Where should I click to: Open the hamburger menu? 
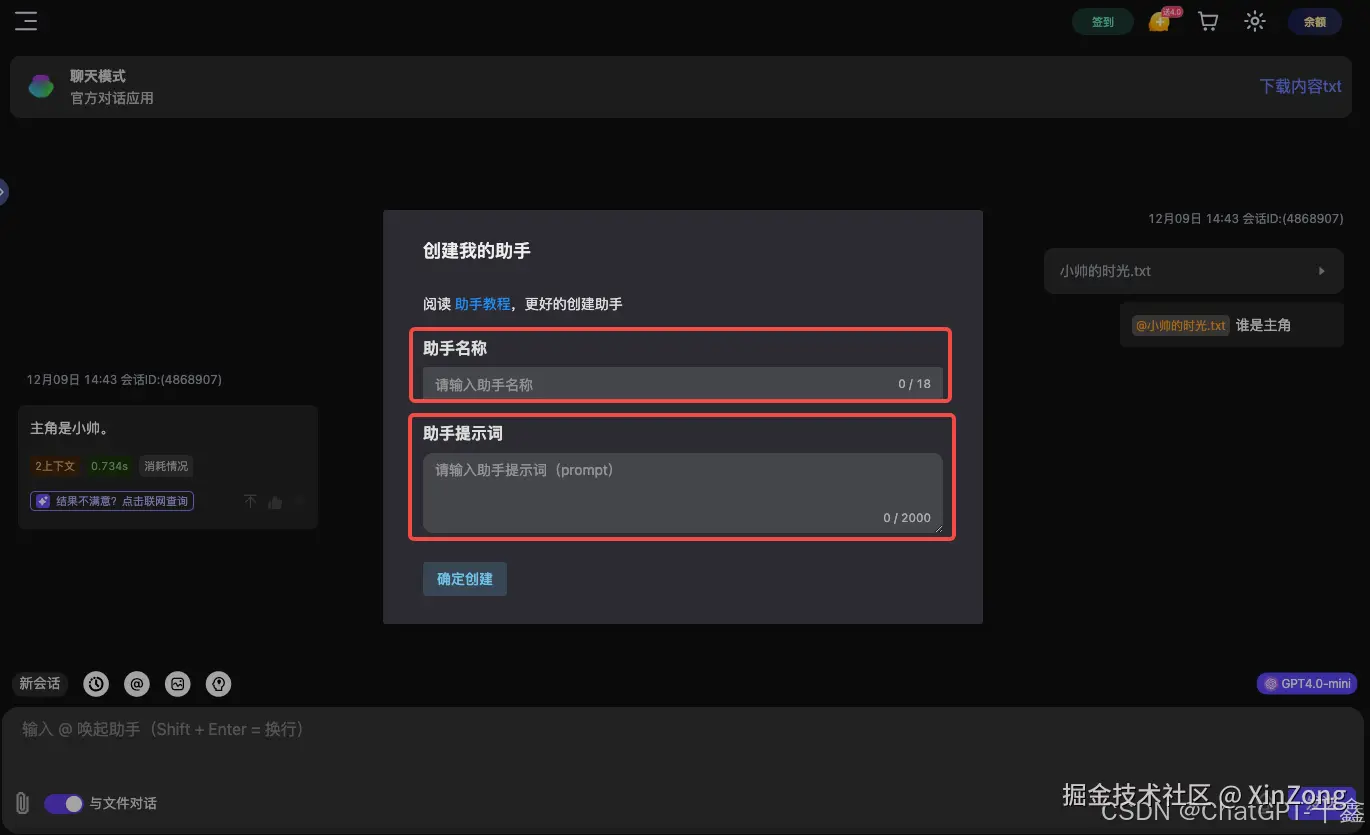[x=26, y=21]
